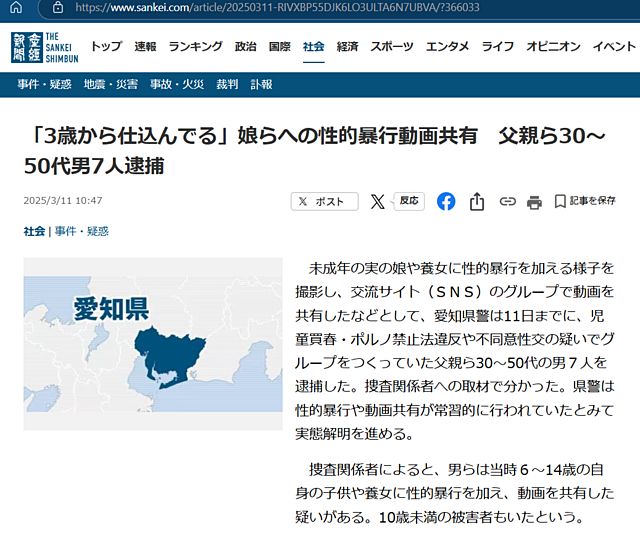
Task: Click the 社会 breadcrumb link below date
Action: (x=34, y=231)
